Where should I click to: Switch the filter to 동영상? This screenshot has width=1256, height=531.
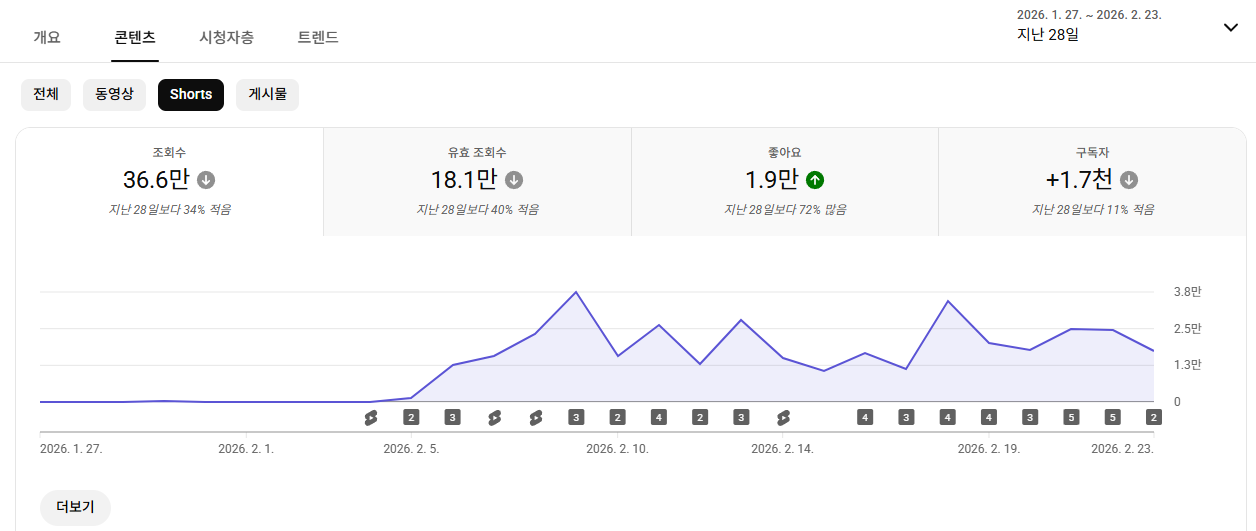[x=115, y=95]
